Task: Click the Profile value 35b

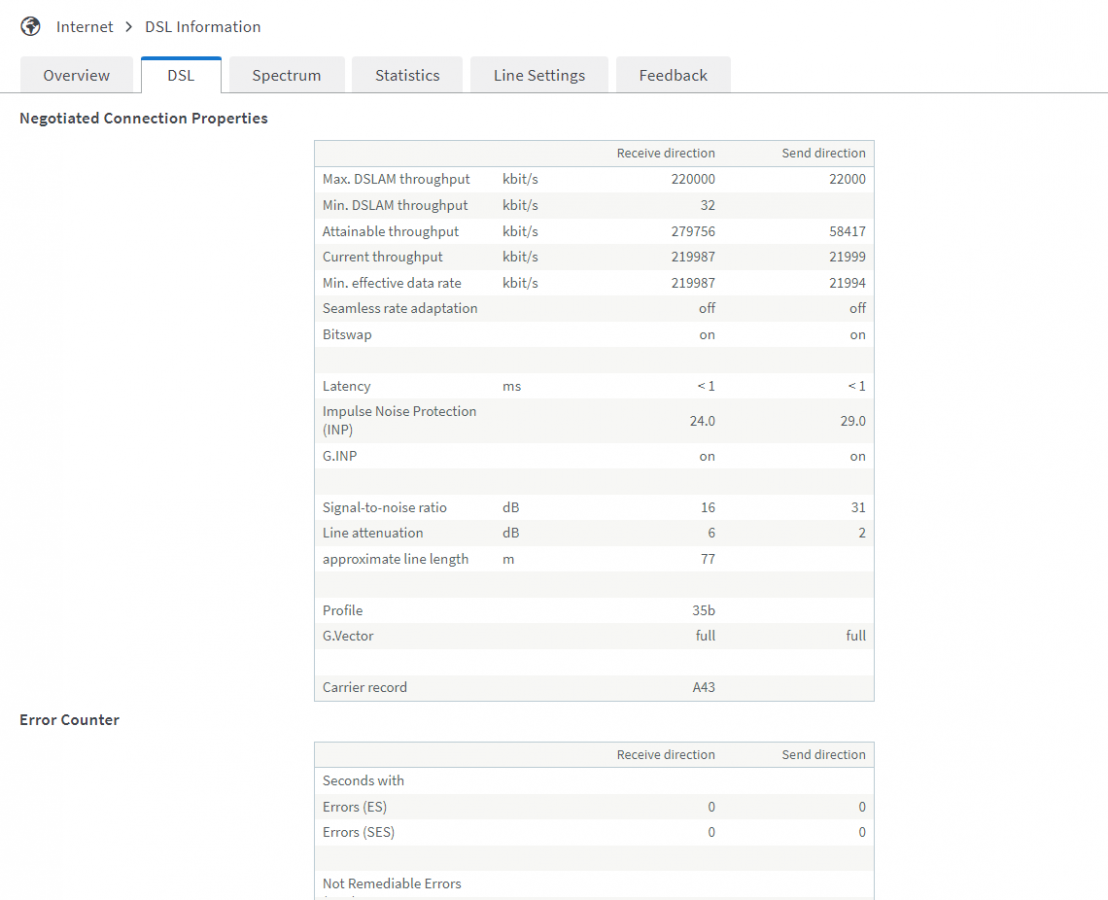Action: click(x=704, y=610)
